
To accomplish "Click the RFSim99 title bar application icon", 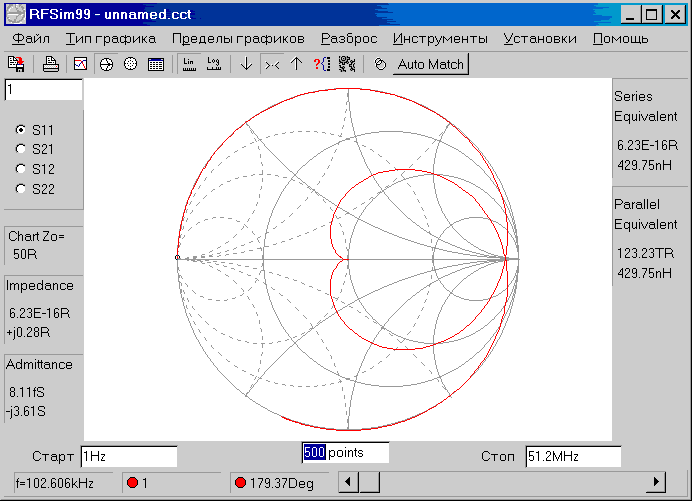I will click(15, 14).
